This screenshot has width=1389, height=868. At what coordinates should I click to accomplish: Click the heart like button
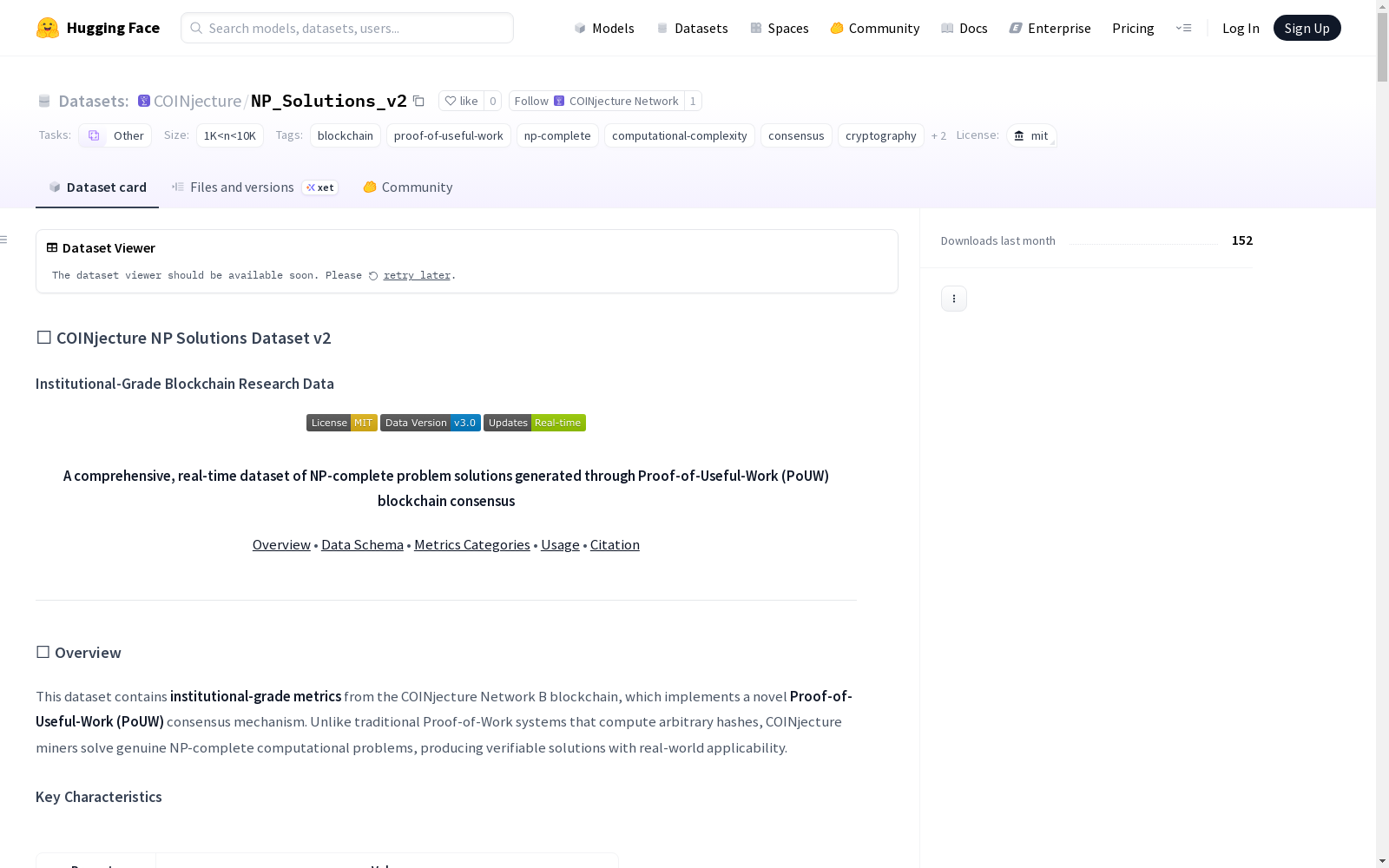tap(461, 101)
